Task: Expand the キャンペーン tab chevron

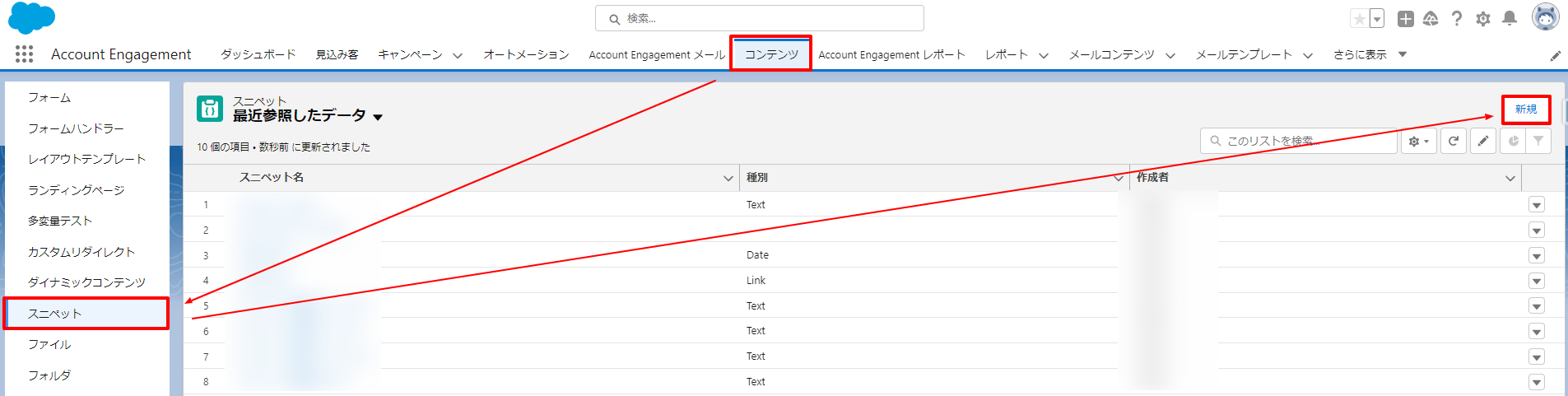Action: pyautogui.click(x=458, y=55)
